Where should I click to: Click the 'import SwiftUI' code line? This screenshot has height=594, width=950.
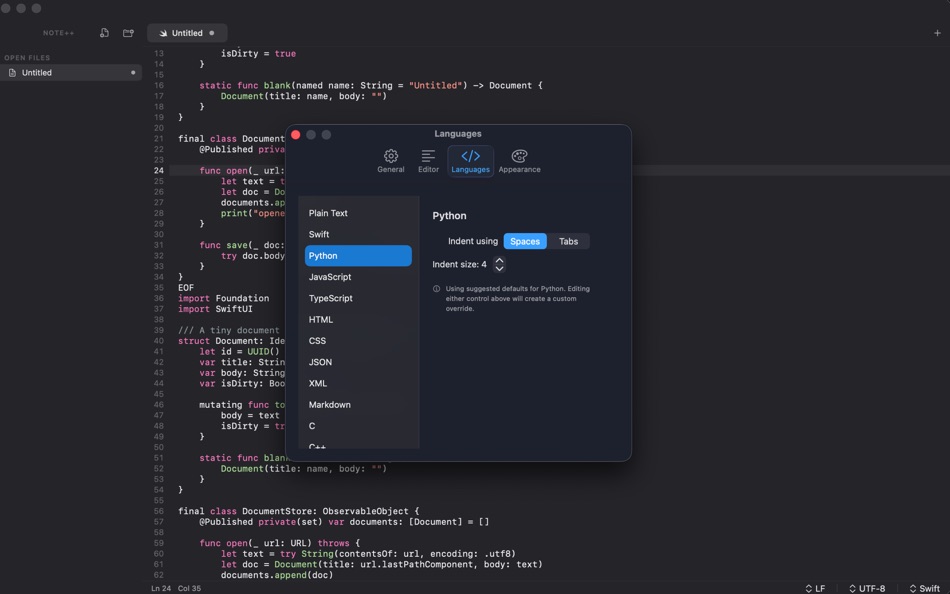pyautogui.click(x=215, y=309)
